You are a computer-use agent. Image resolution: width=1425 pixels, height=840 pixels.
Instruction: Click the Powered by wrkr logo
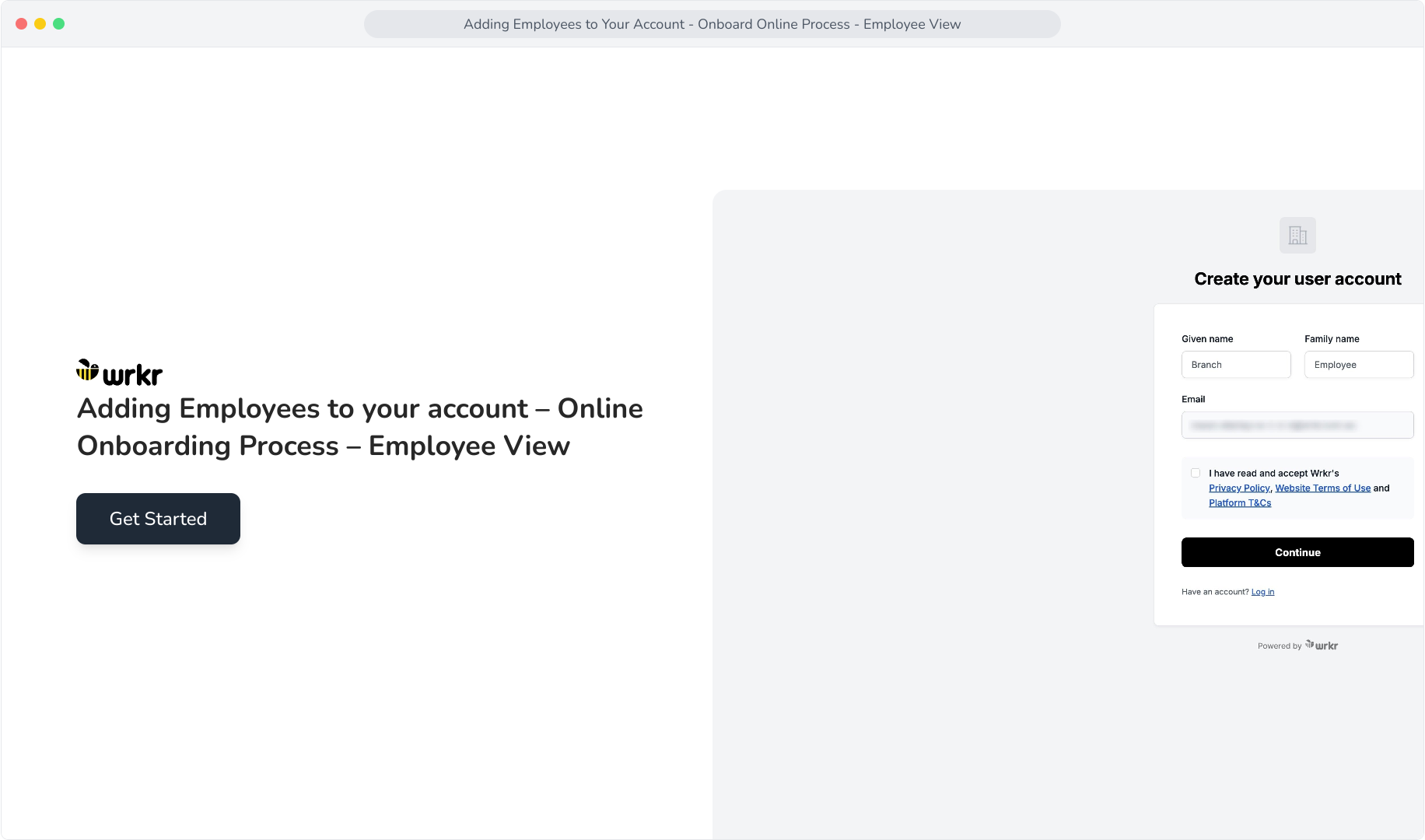(1322, 645)
